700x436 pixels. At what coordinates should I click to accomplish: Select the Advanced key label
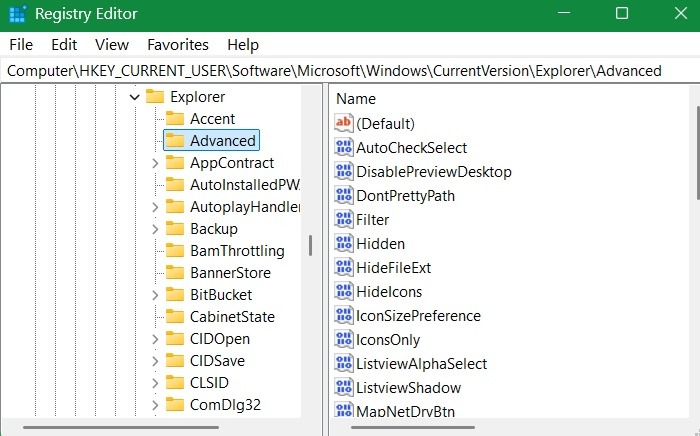pyautogui.click(x=223, y=141)
